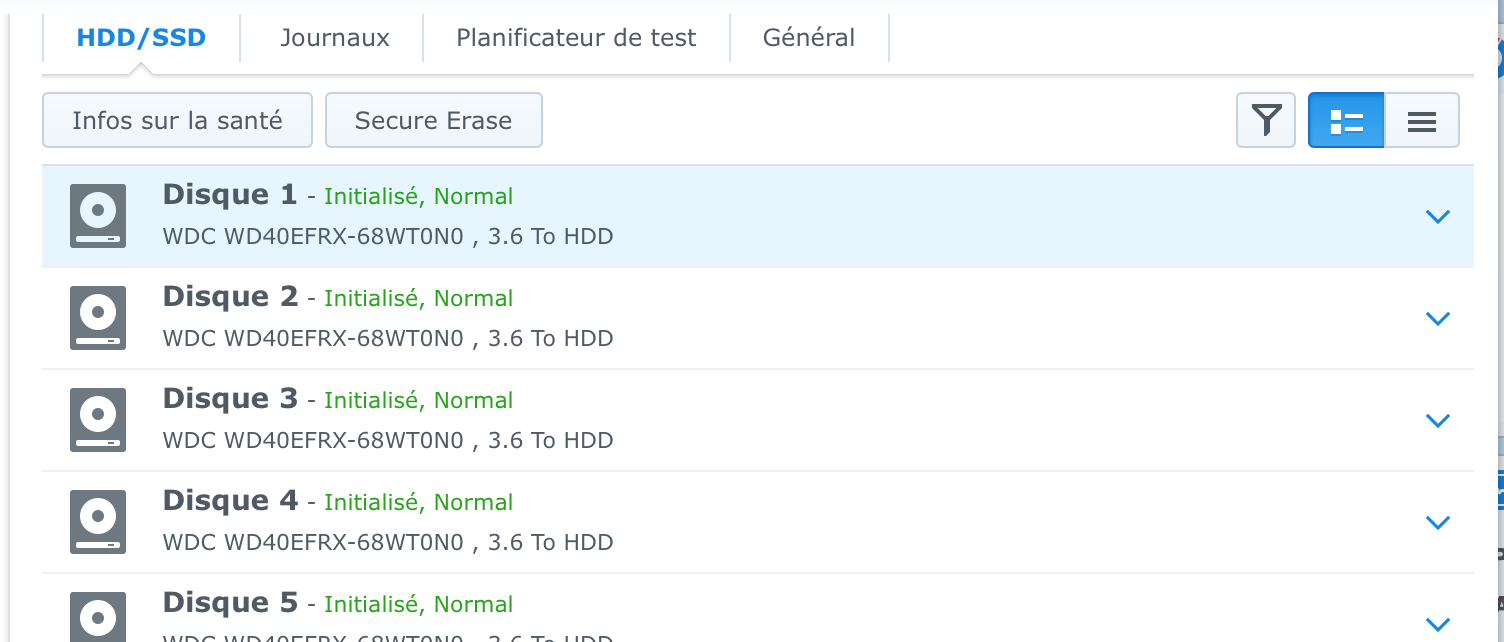
Task: Click the filter funnel icon
Action: tap(1266, 121)
